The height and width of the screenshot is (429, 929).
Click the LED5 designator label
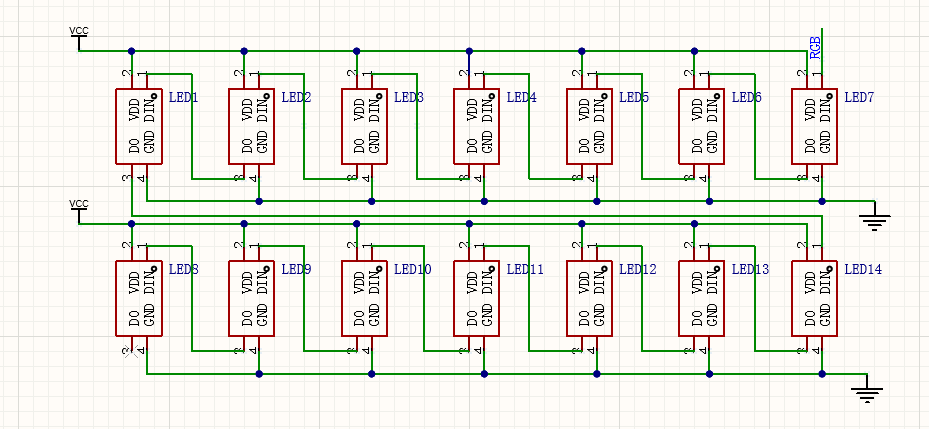pyautogui.click(x=634, y=97)
